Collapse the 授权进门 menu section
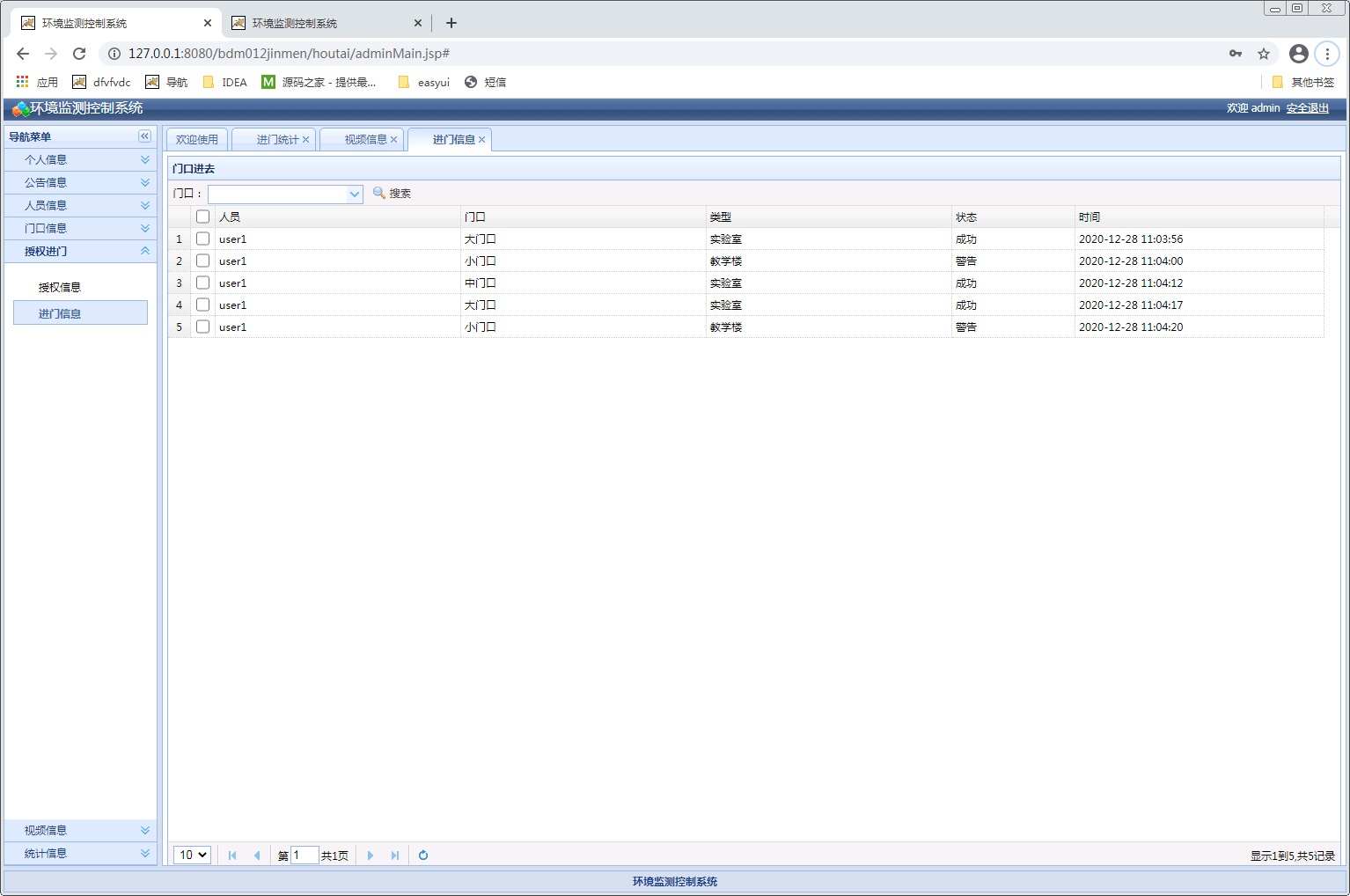Screen dimensions: 1350x896 coord(80,251)
